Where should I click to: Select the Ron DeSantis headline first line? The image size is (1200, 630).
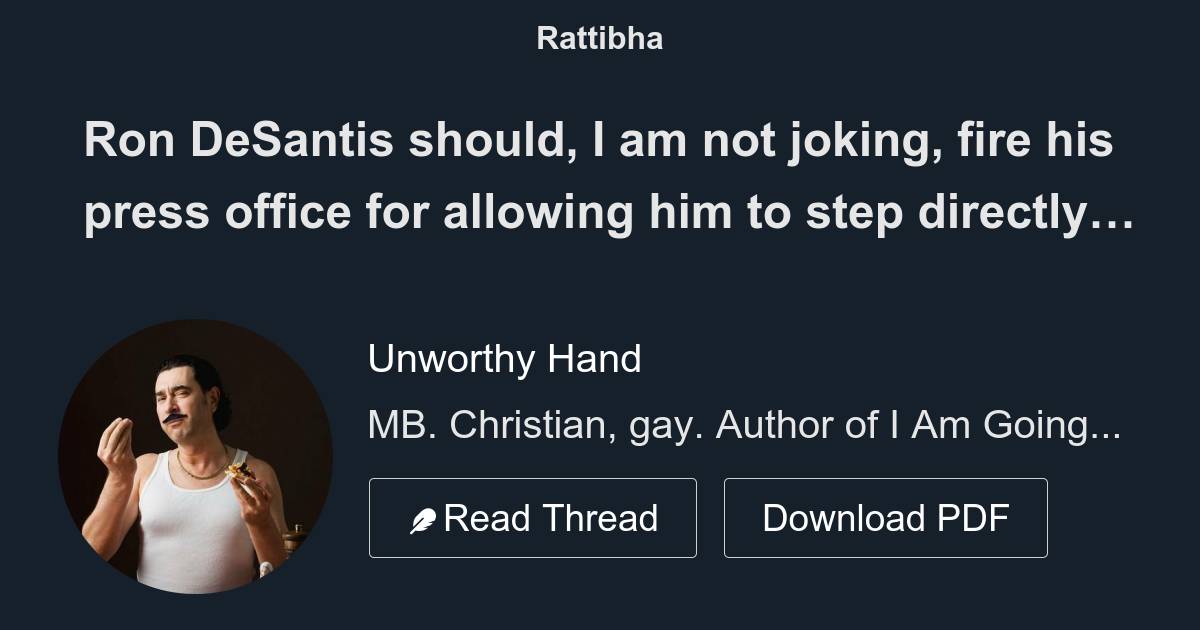coord(598,141)
